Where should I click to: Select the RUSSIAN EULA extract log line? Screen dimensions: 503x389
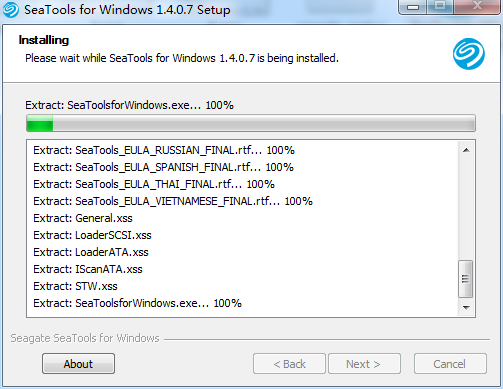164,150
